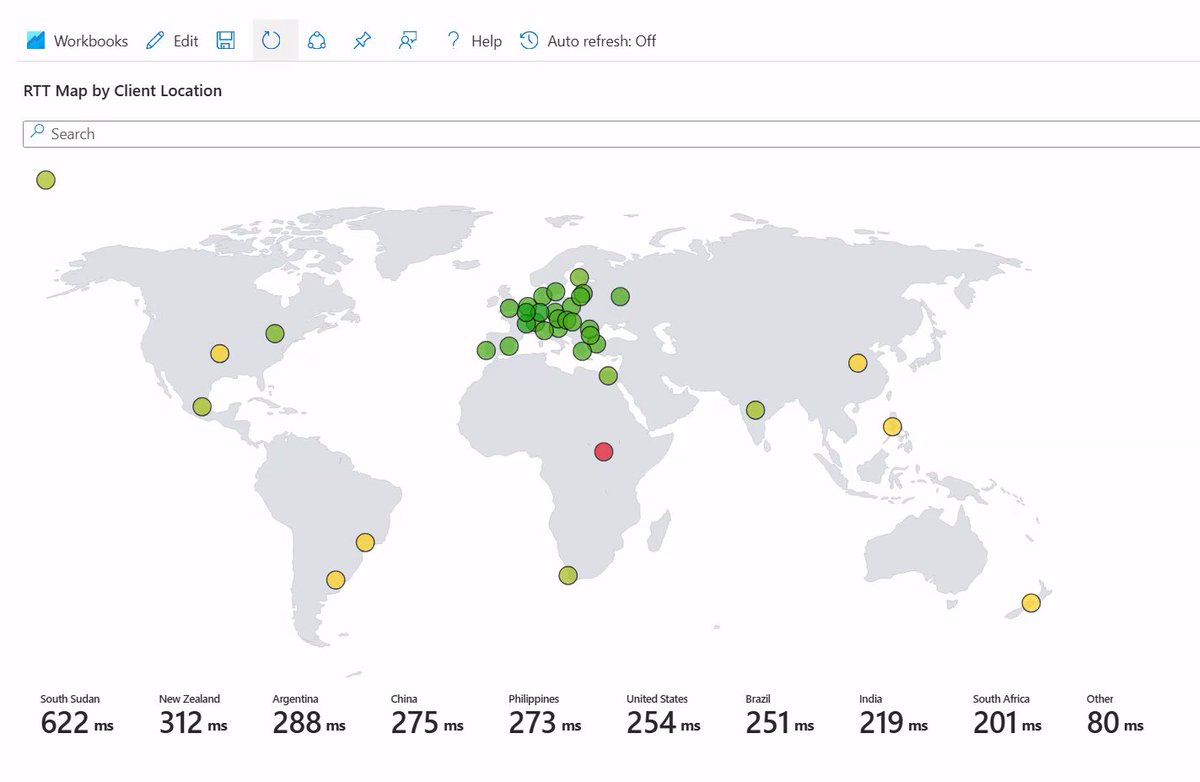
Task: Open the Help menu
Action: pyautogui.click(x=473, y=41)
